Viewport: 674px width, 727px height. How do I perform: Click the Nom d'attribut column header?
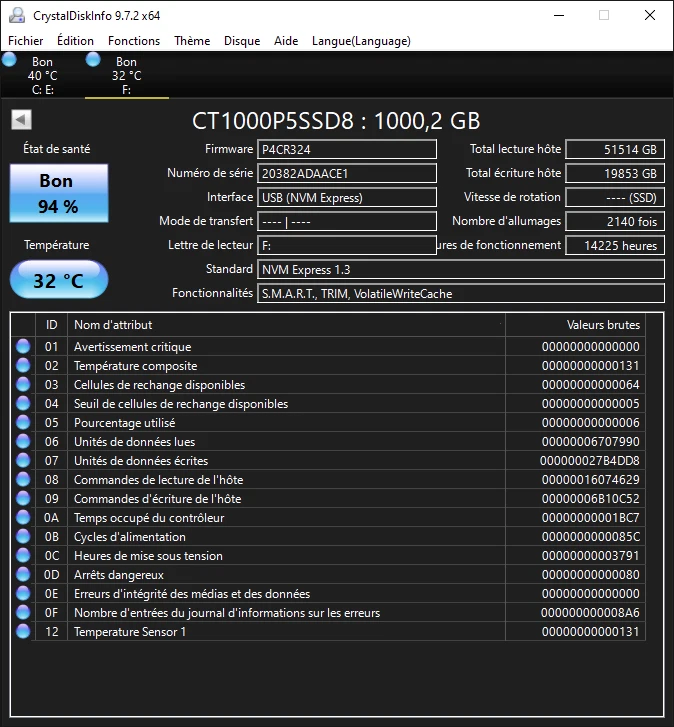point(286,325)
